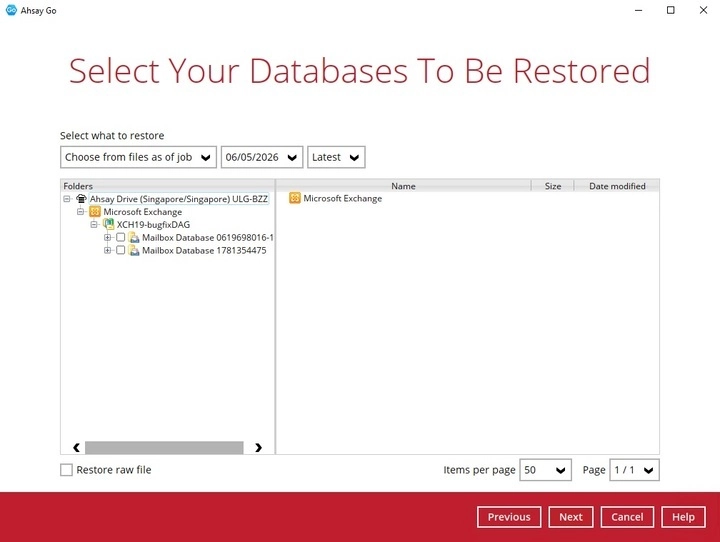Select Microsoft Exchange label in Folders tree
This screenshot has width=720, height=542.
pos(143,212)
